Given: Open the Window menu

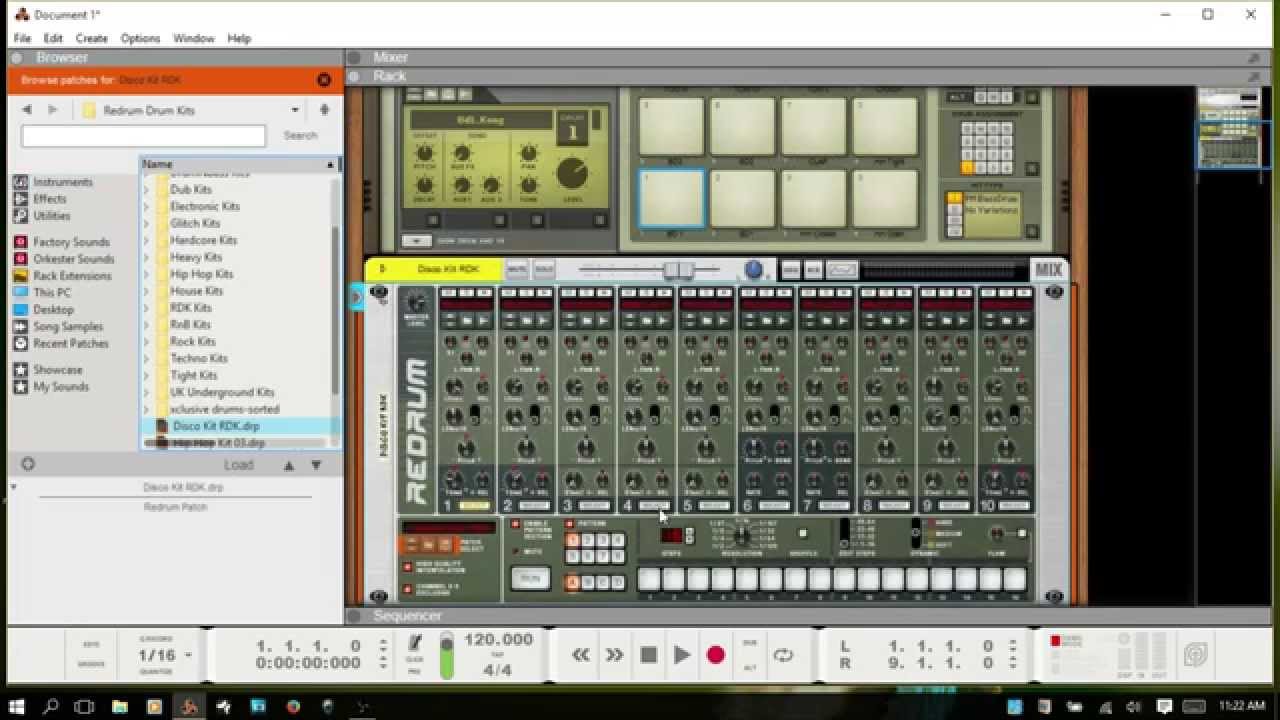Looking at the screenshot, I should (x=193, y=38).
